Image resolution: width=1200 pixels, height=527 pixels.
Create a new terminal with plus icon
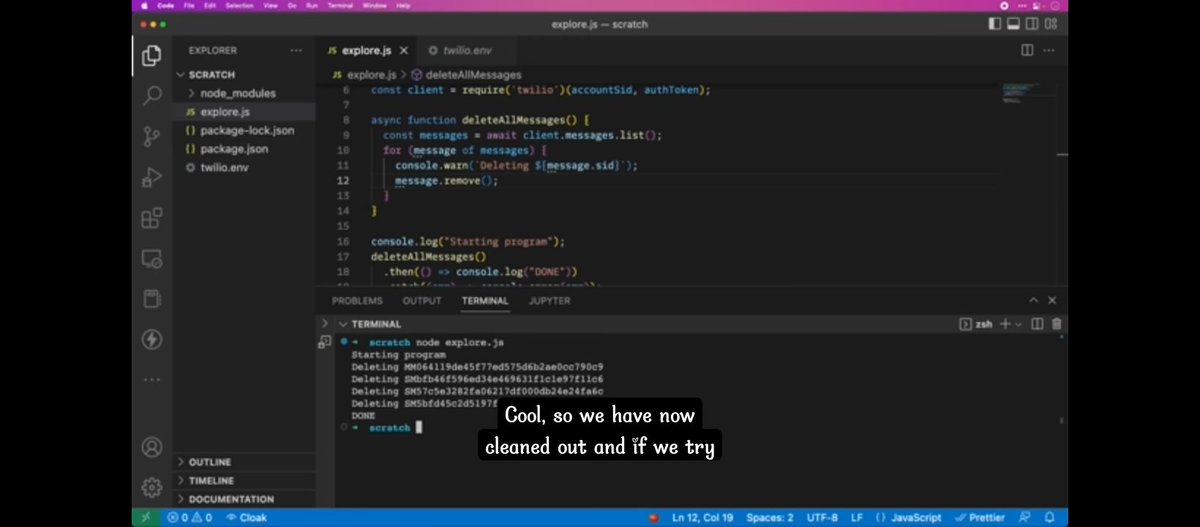1005,324
